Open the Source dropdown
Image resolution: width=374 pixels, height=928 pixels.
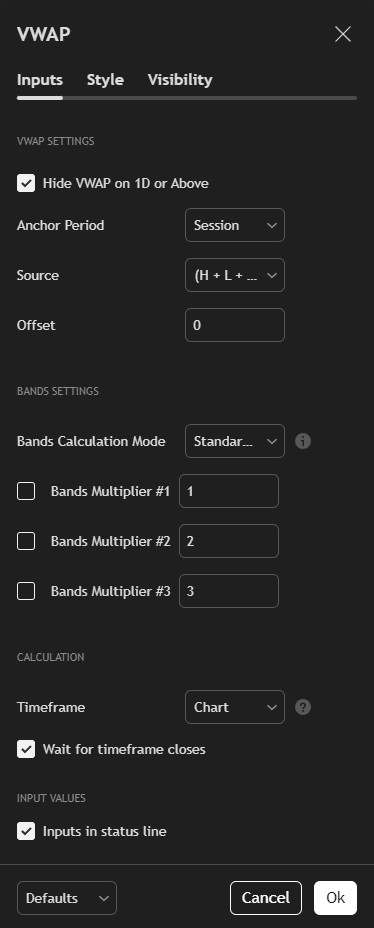click(235, 275)
